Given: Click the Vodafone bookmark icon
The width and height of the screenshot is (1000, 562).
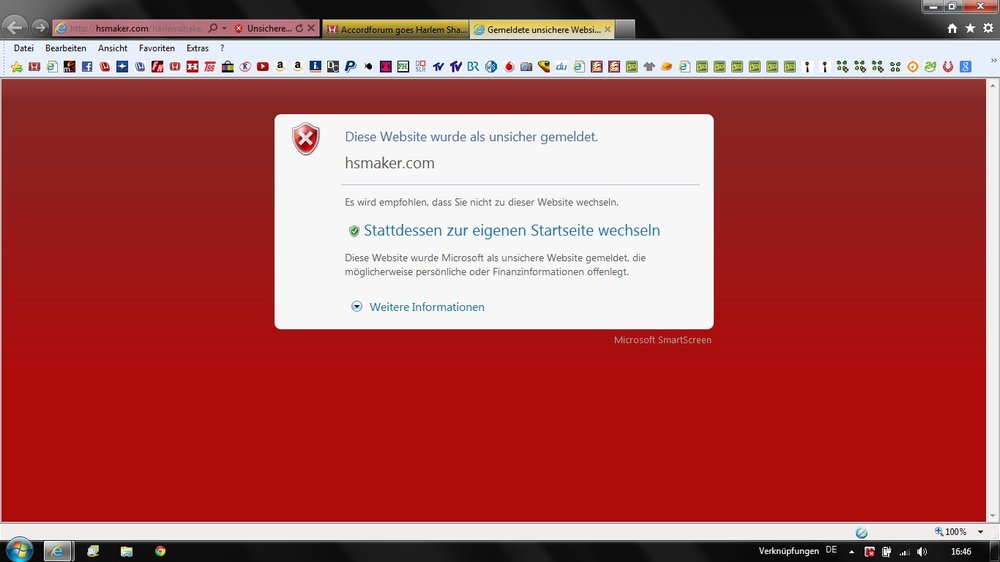Looking at the screenshot, I should [508, 67].
